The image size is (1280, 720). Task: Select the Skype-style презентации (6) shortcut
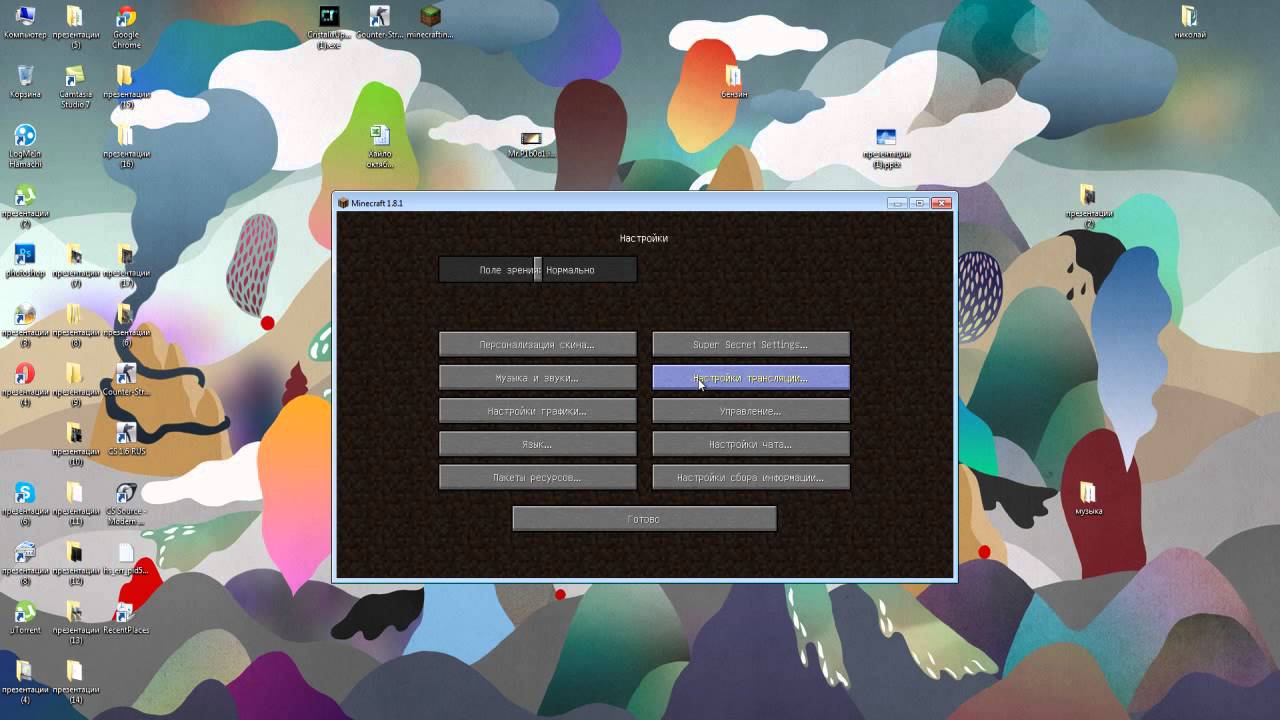pos(25,503)
